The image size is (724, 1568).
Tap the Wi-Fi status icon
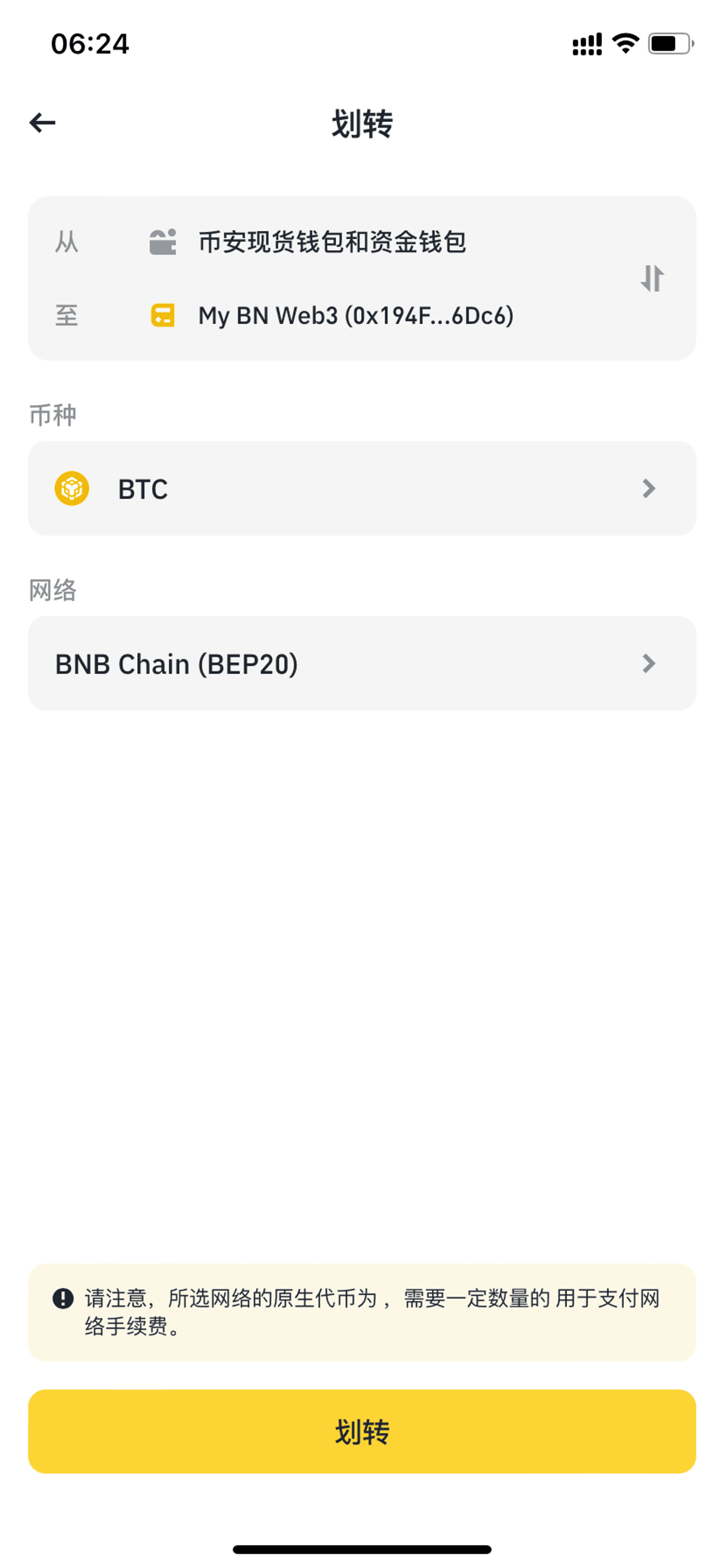626,44
